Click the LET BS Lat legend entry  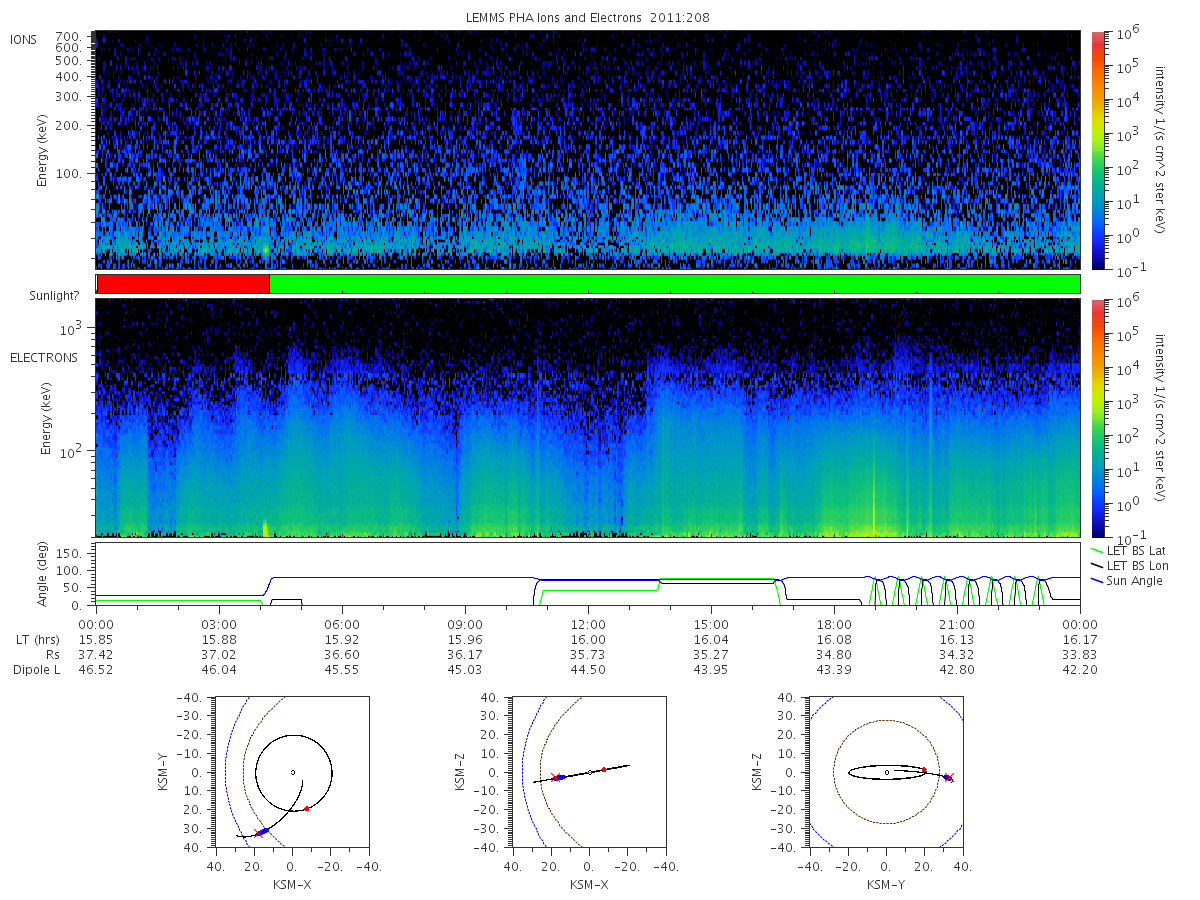1129,550
